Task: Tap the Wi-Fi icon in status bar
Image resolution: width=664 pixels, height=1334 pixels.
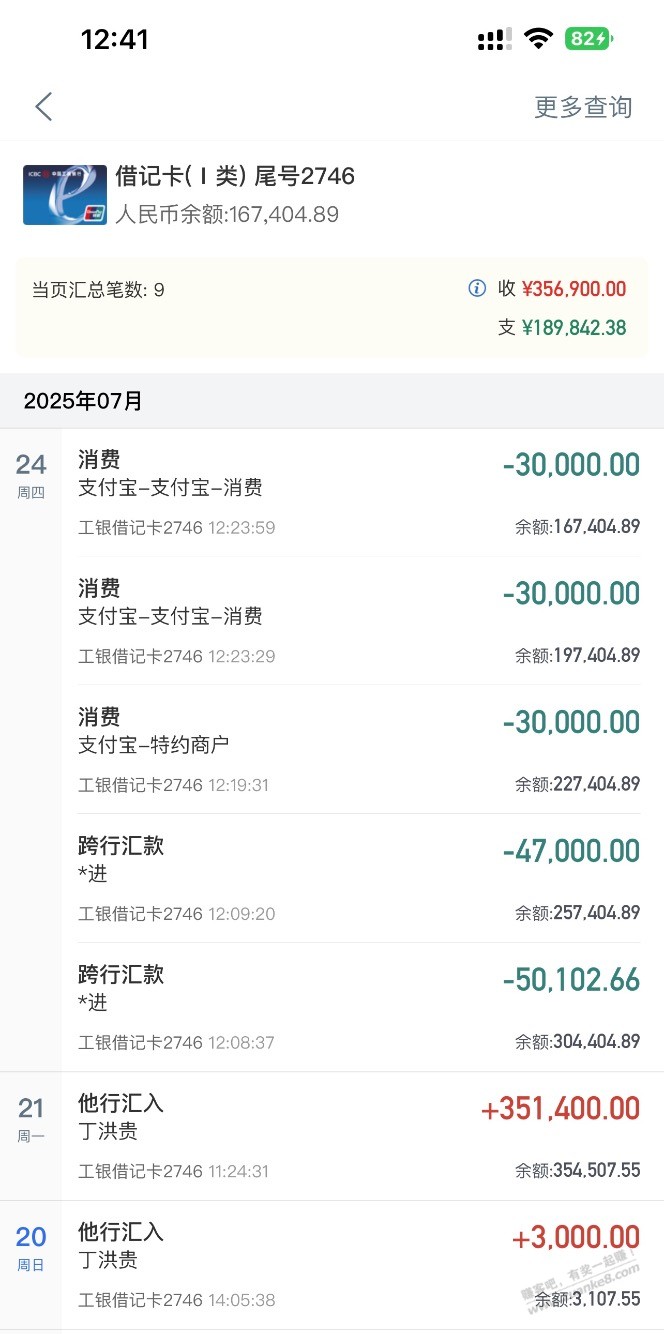Action: pyautogui.click(x=538, y=39)
